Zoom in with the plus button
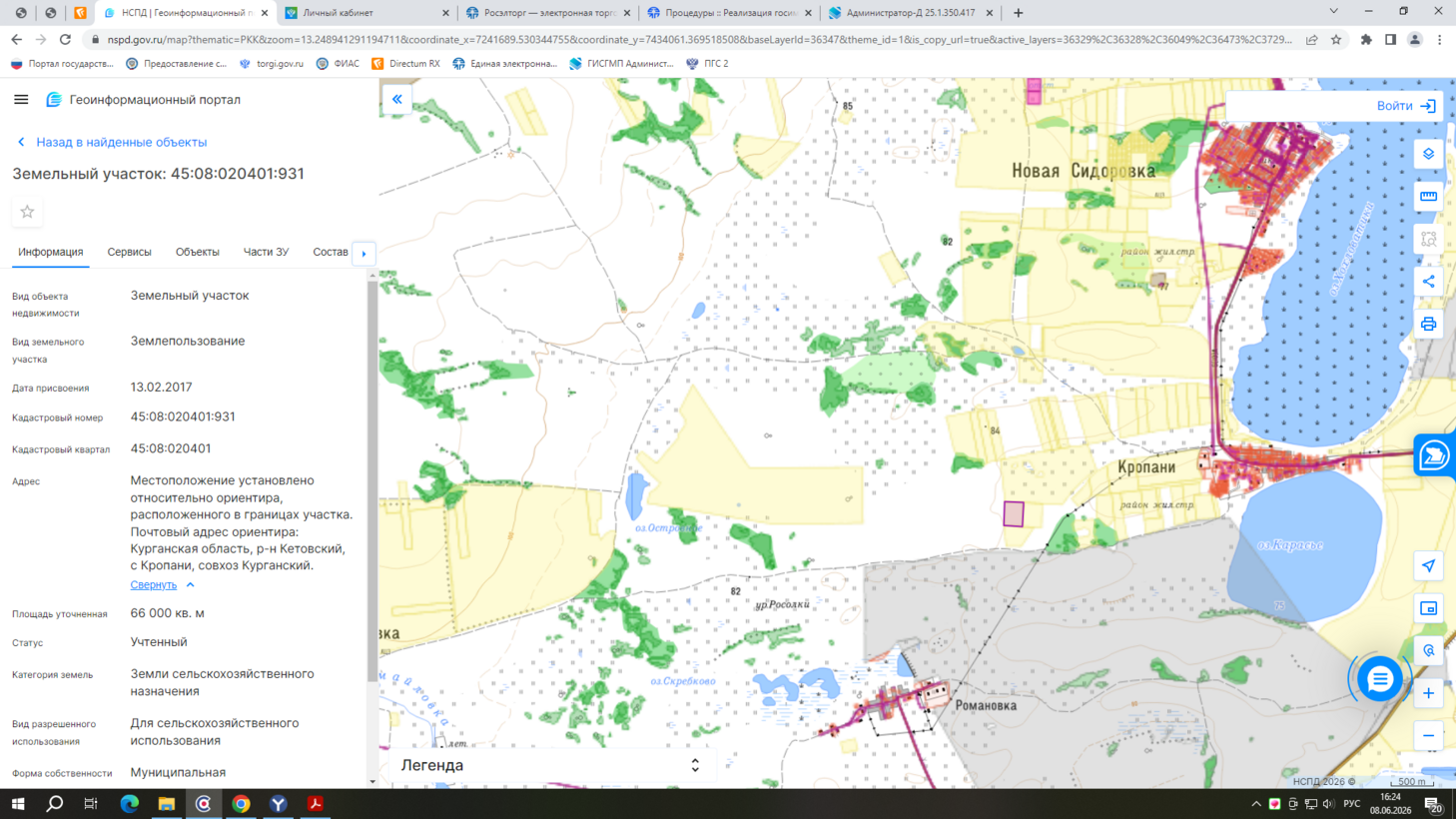This screenshot has width=1456, height=819. 1429,693
